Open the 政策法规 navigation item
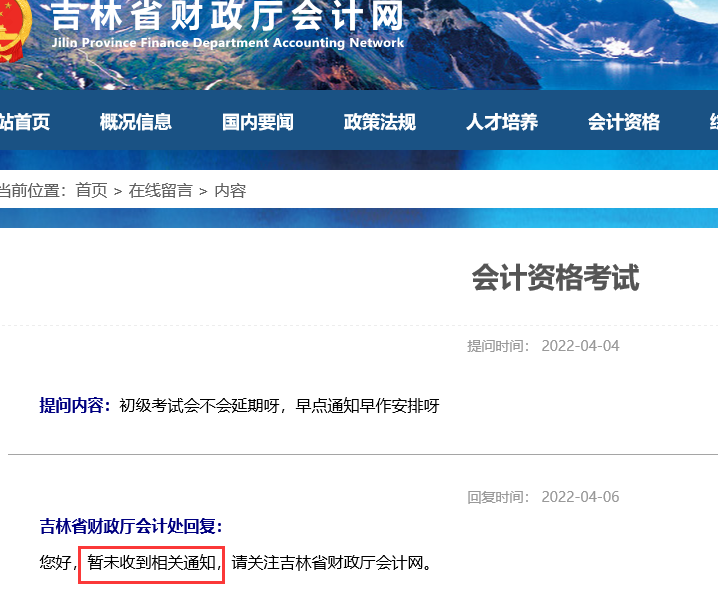 point(380,122)
